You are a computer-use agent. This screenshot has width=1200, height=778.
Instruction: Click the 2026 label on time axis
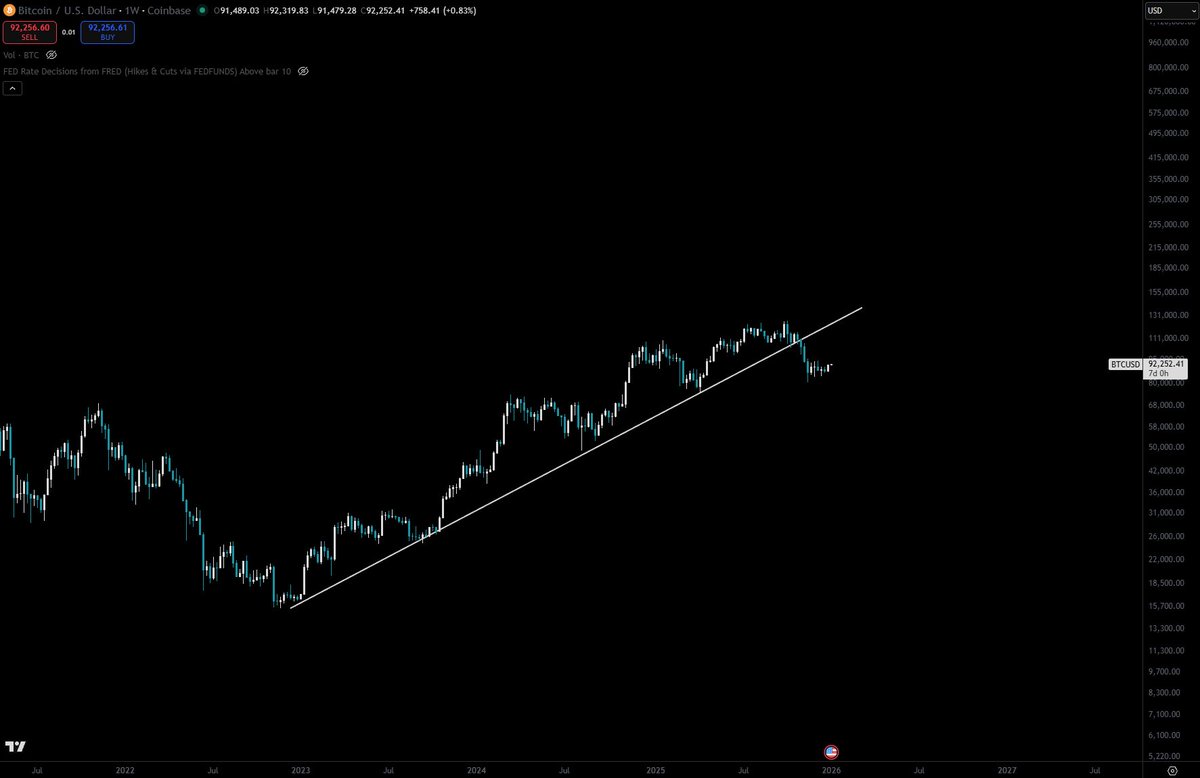click(x=831, y=771)
